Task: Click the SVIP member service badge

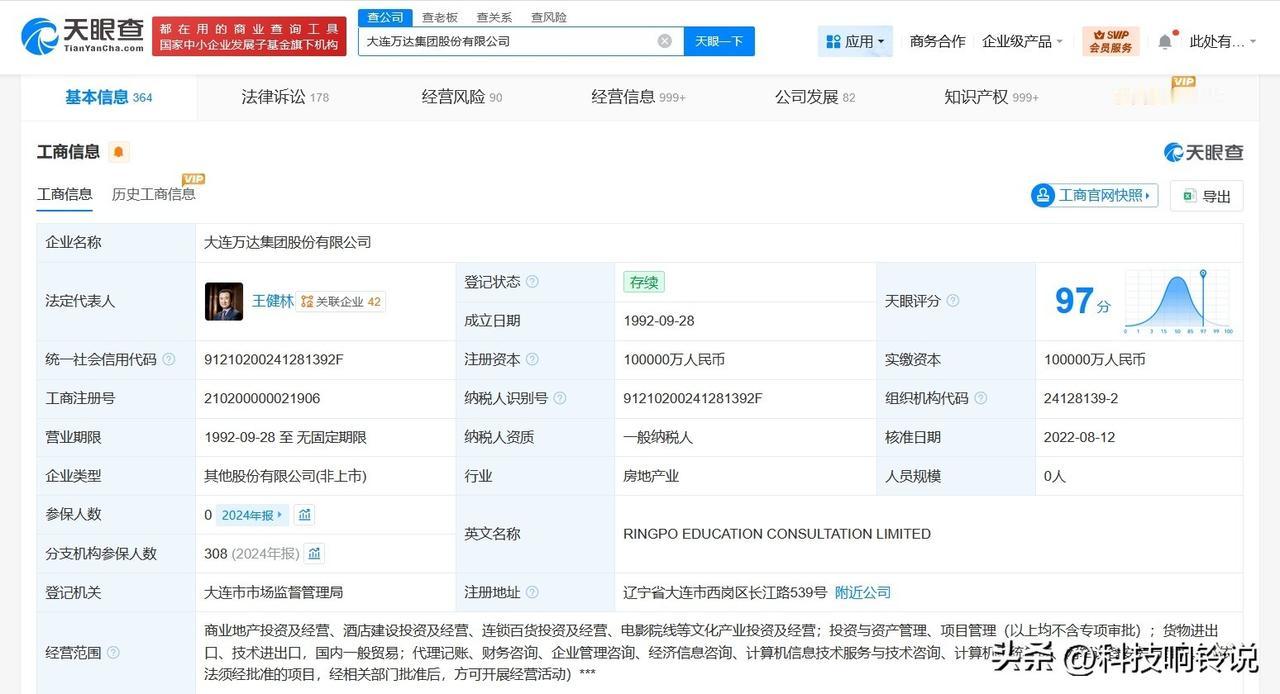Action: point(1111,41)
